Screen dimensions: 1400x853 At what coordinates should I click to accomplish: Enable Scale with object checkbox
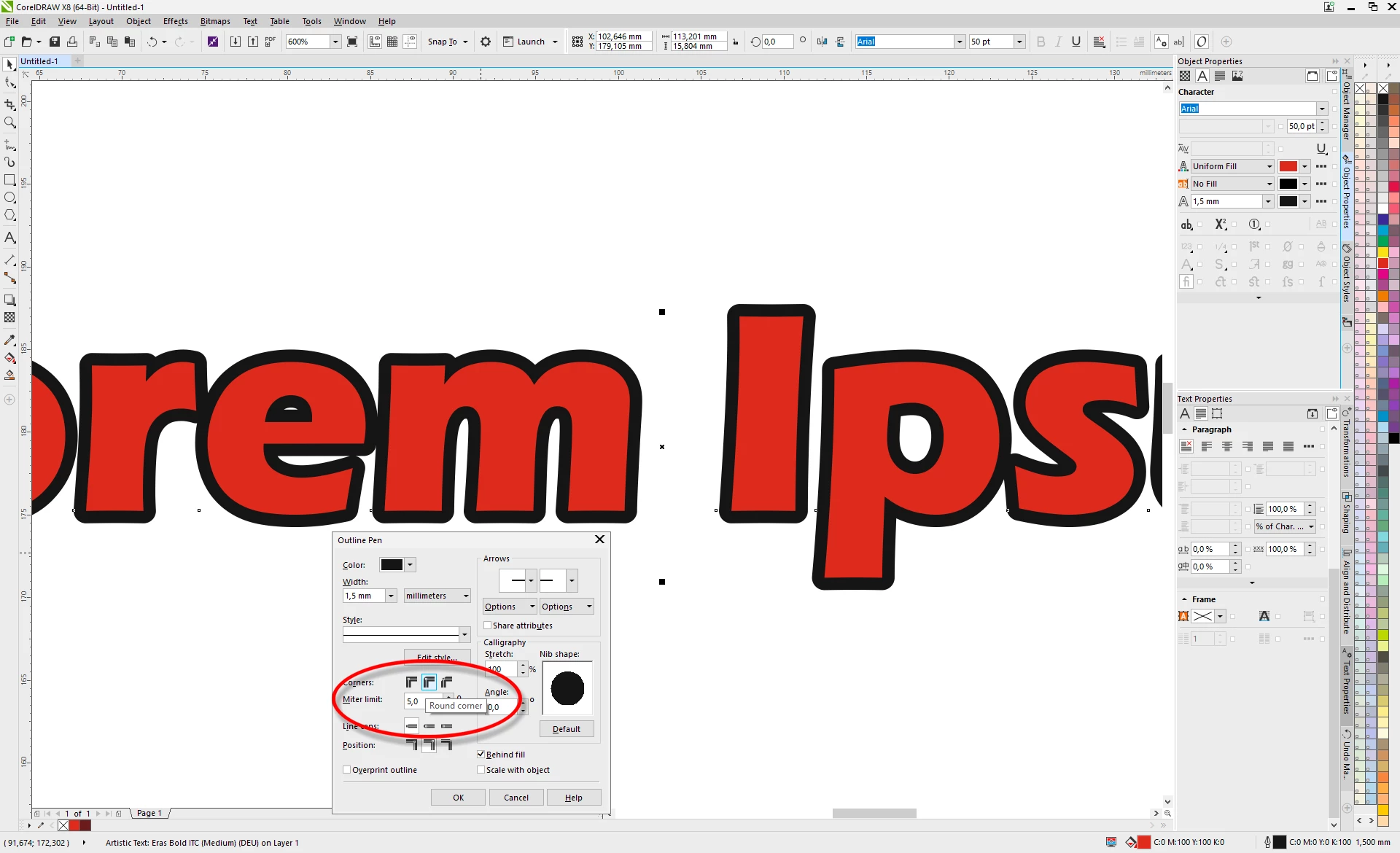481,770
